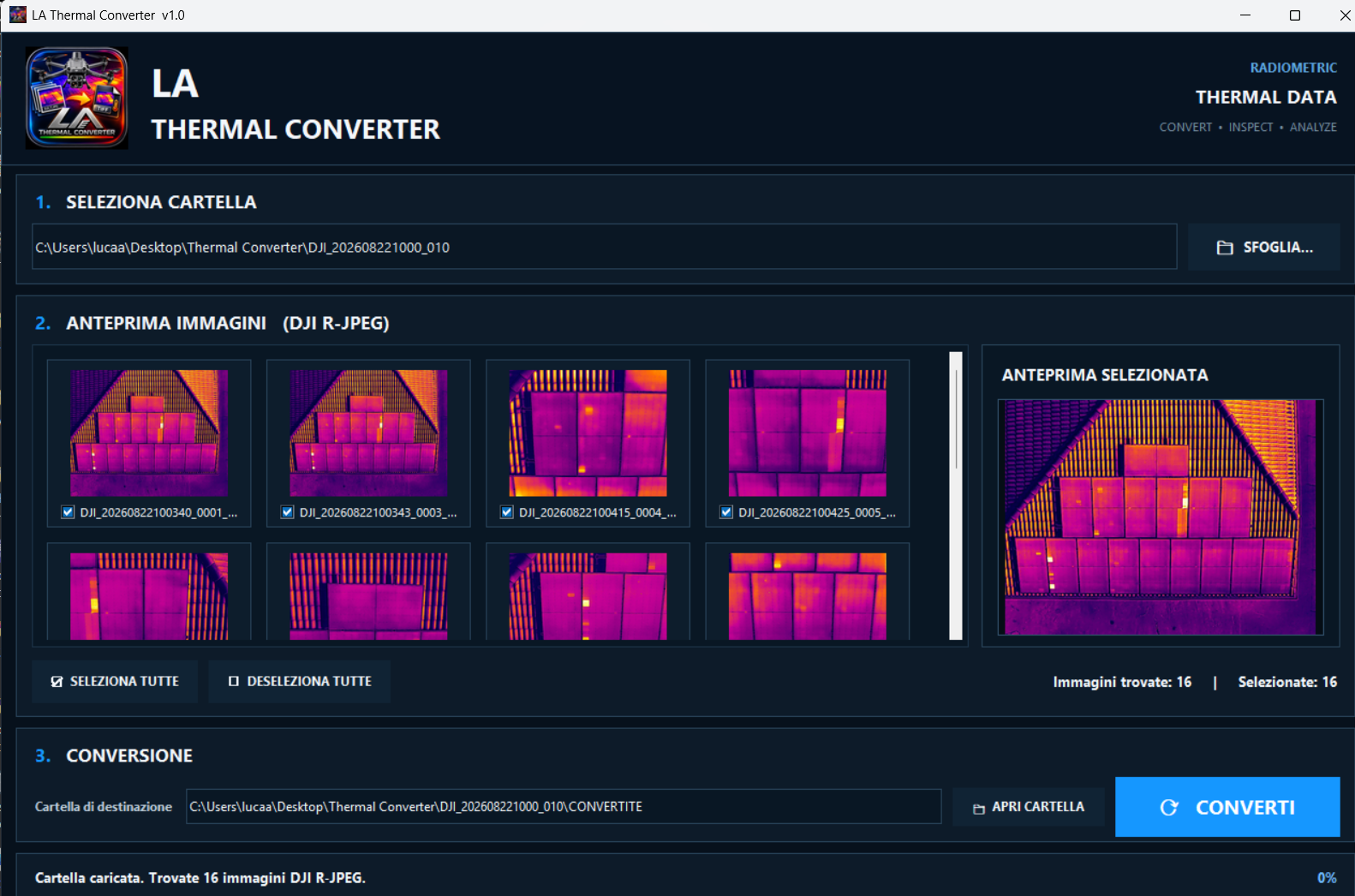Click the 'SELEZIONA CARTELLA' section heading
Screen dimensions: 1355x896
tap(161, 202)
